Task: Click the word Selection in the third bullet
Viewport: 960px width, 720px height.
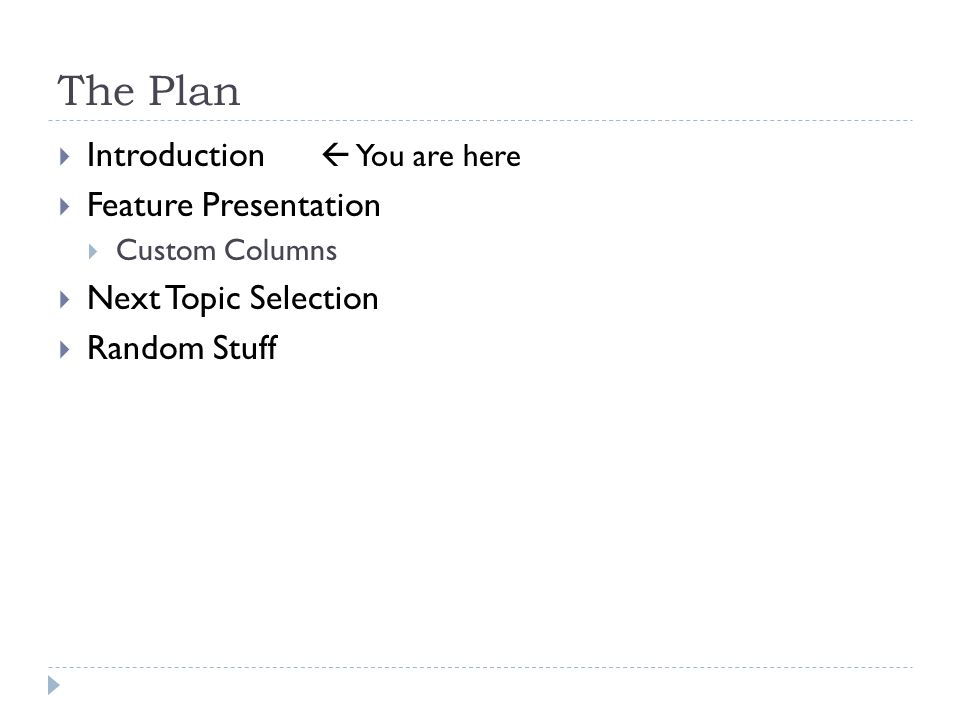Action: pyautogui.click(x=314, y=298)
